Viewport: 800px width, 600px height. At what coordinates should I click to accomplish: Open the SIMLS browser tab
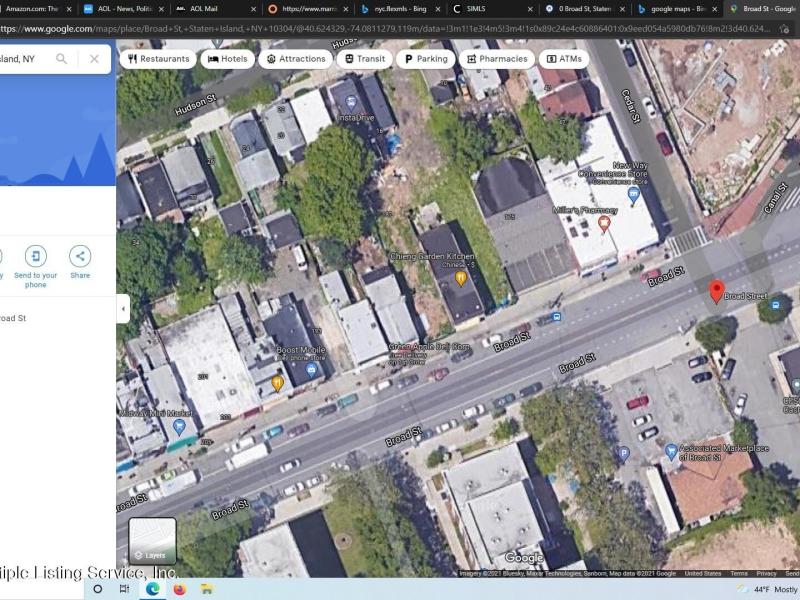tap(476, 9)
